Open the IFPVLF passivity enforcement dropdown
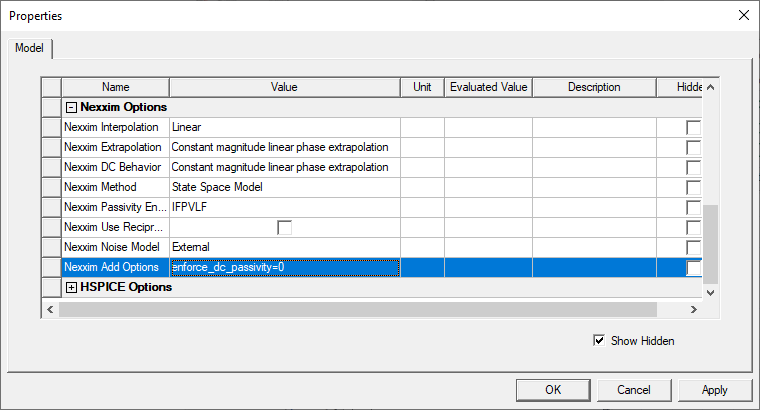The height and width of the screenshot is (410, 760). pos(285,207)
